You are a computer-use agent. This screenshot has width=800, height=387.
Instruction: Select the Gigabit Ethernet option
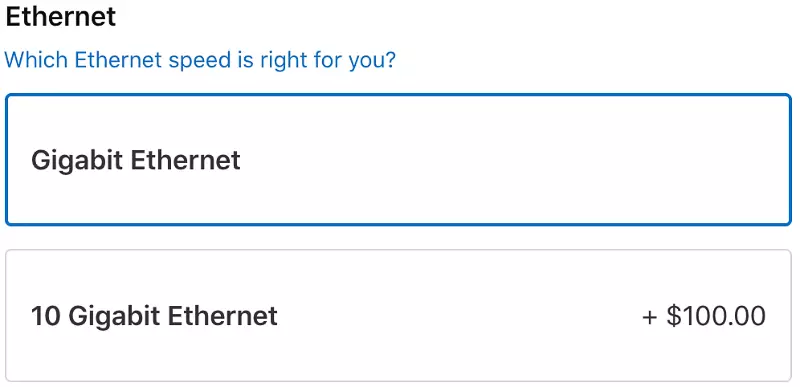pos(398,159)
